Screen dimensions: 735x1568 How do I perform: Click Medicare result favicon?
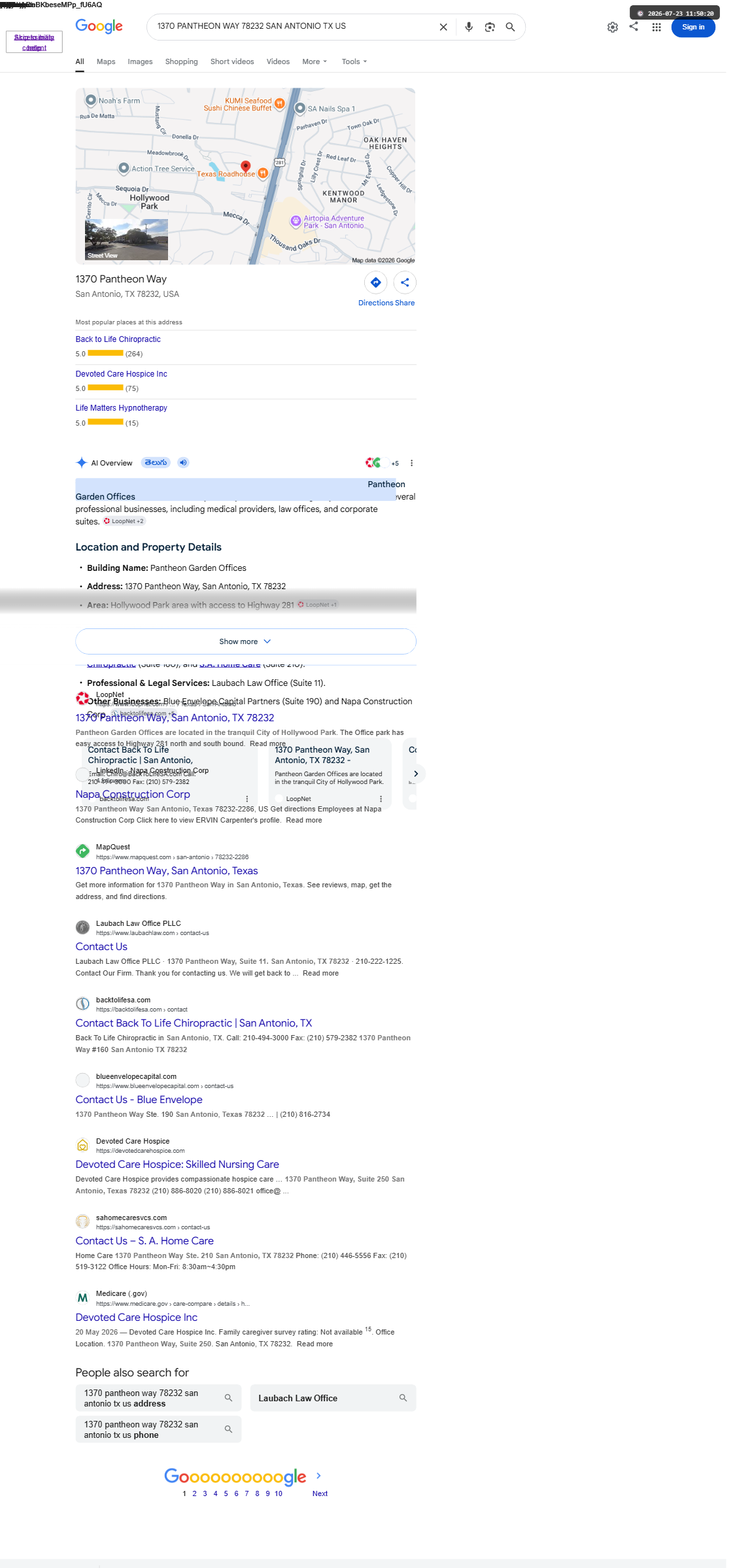tap(82, 1297)
